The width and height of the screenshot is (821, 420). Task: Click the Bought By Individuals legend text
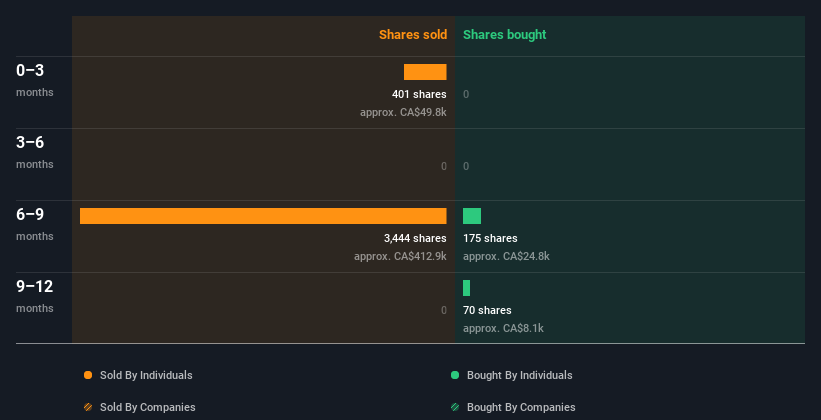[x=519, y=375]
